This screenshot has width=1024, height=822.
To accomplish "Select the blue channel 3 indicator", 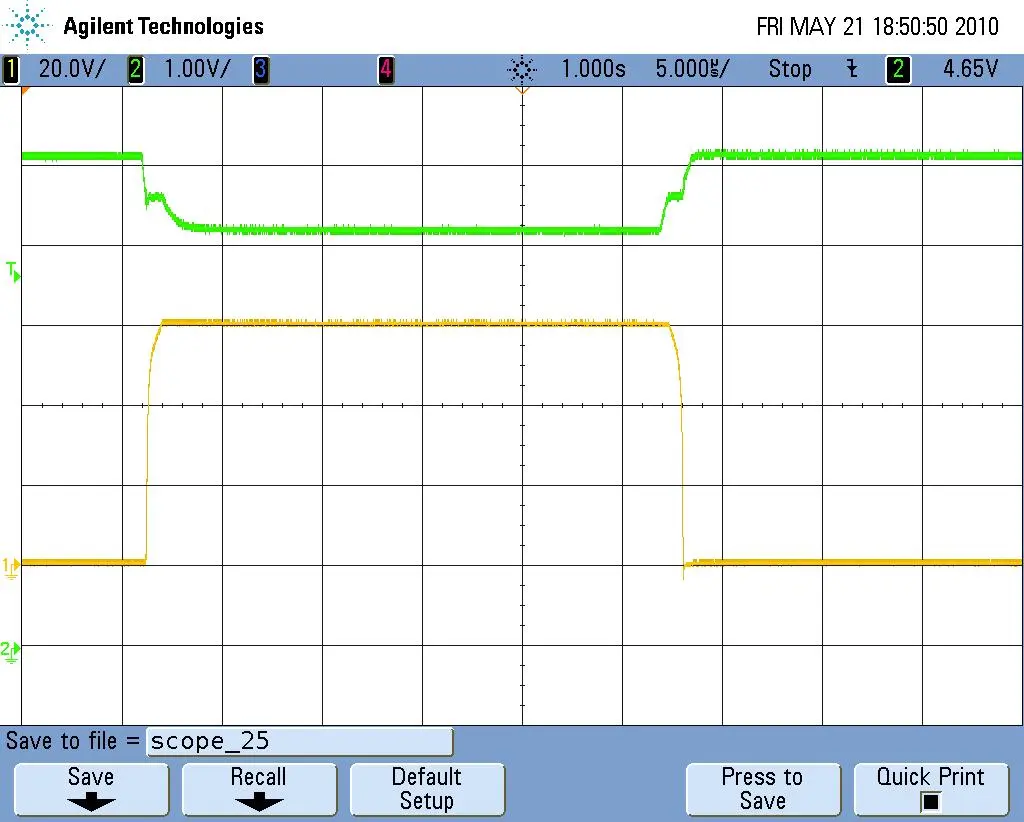I will tap(261, 69).
